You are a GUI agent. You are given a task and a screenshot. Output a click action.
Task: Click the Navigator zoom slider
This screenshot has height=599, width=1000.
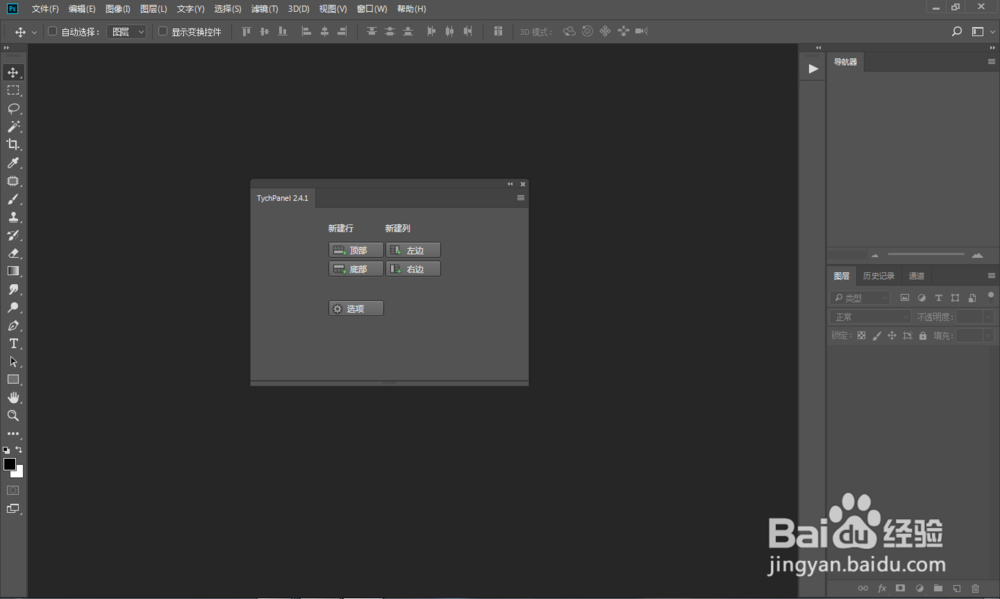926,255
